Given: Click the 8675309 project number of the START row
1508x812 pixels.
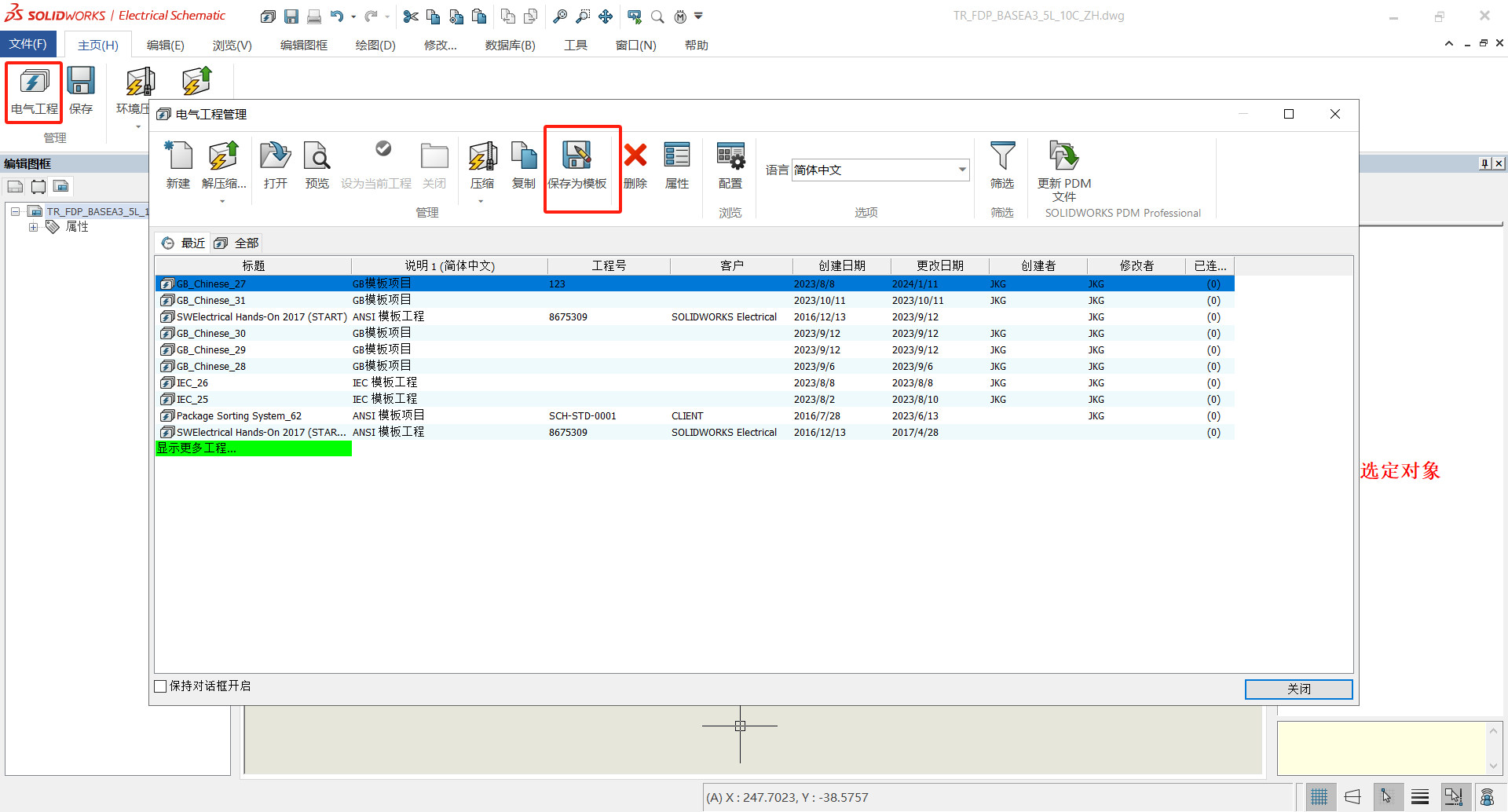Looking at the screenshot, I should click(568, 317).
